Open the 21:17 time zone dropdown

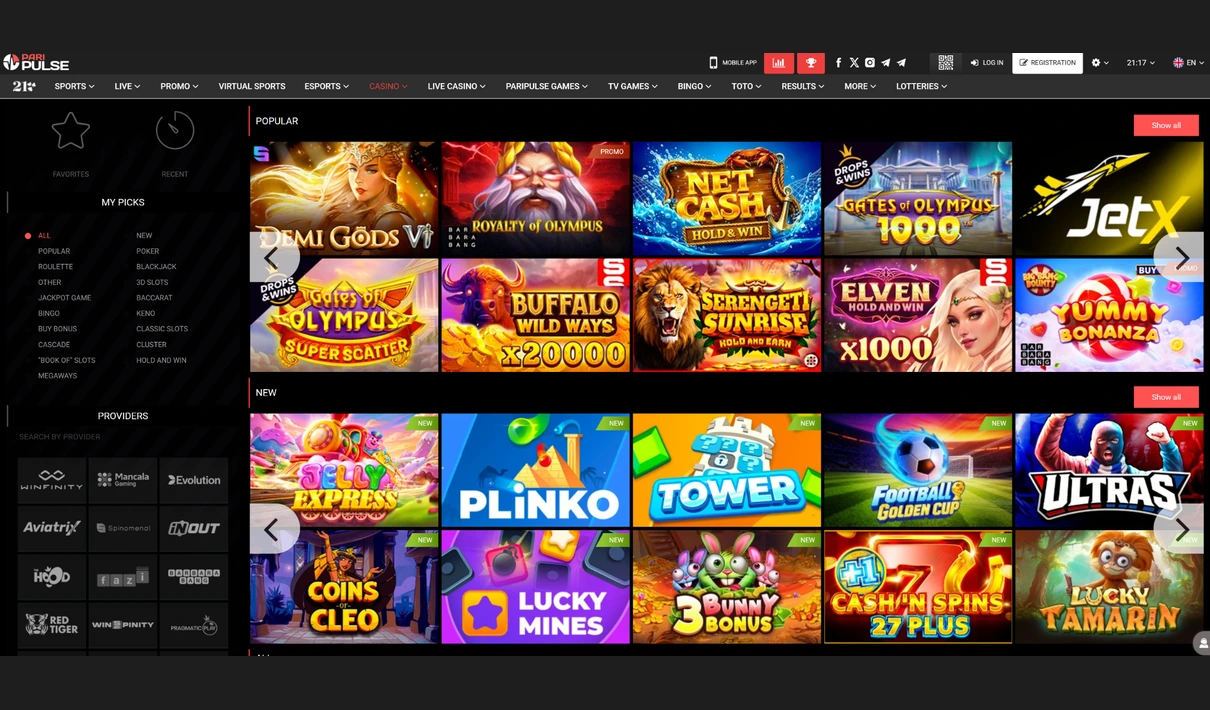(x=1141, y=63)
